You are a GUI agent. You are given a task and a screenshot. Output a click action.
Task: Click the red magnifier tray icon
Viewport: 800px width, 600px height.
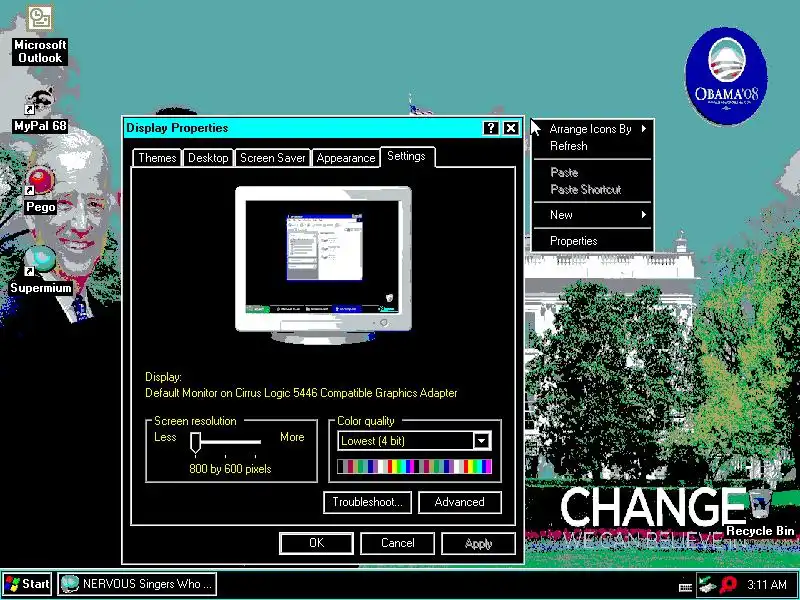coord(729,585)
